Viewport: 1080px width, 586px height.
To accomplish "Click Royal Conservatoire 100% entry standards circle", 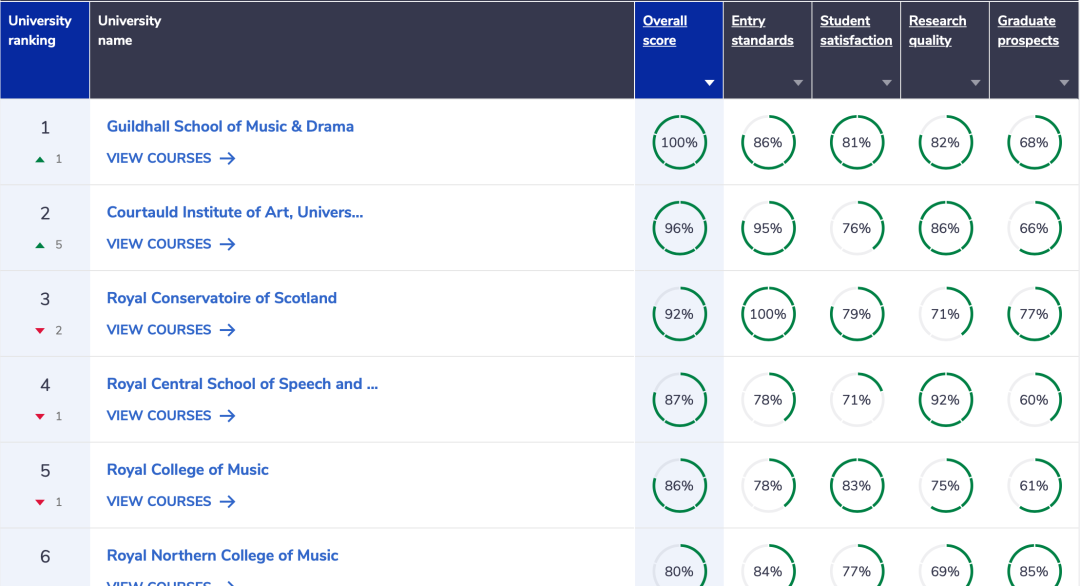I will [768, 314].
